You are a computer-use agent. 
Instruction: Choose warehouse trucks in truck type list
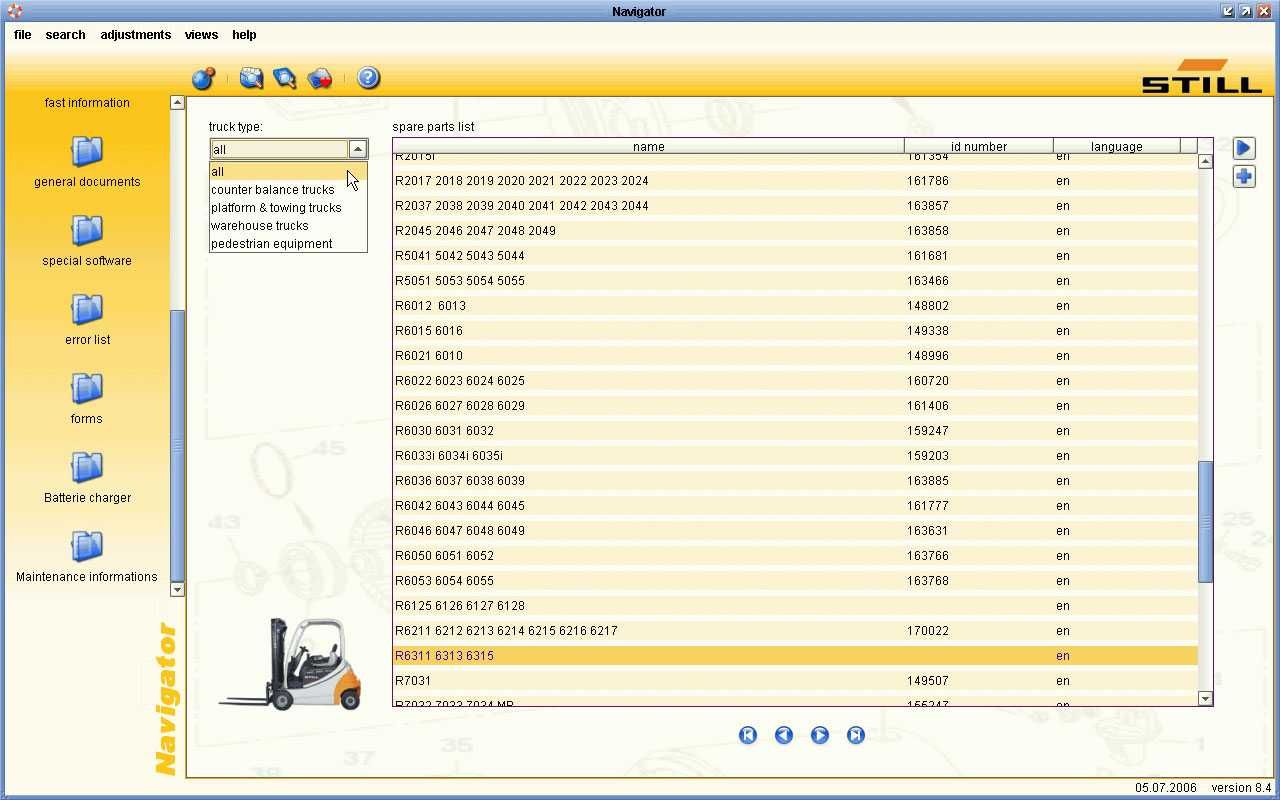pos(260,226)
